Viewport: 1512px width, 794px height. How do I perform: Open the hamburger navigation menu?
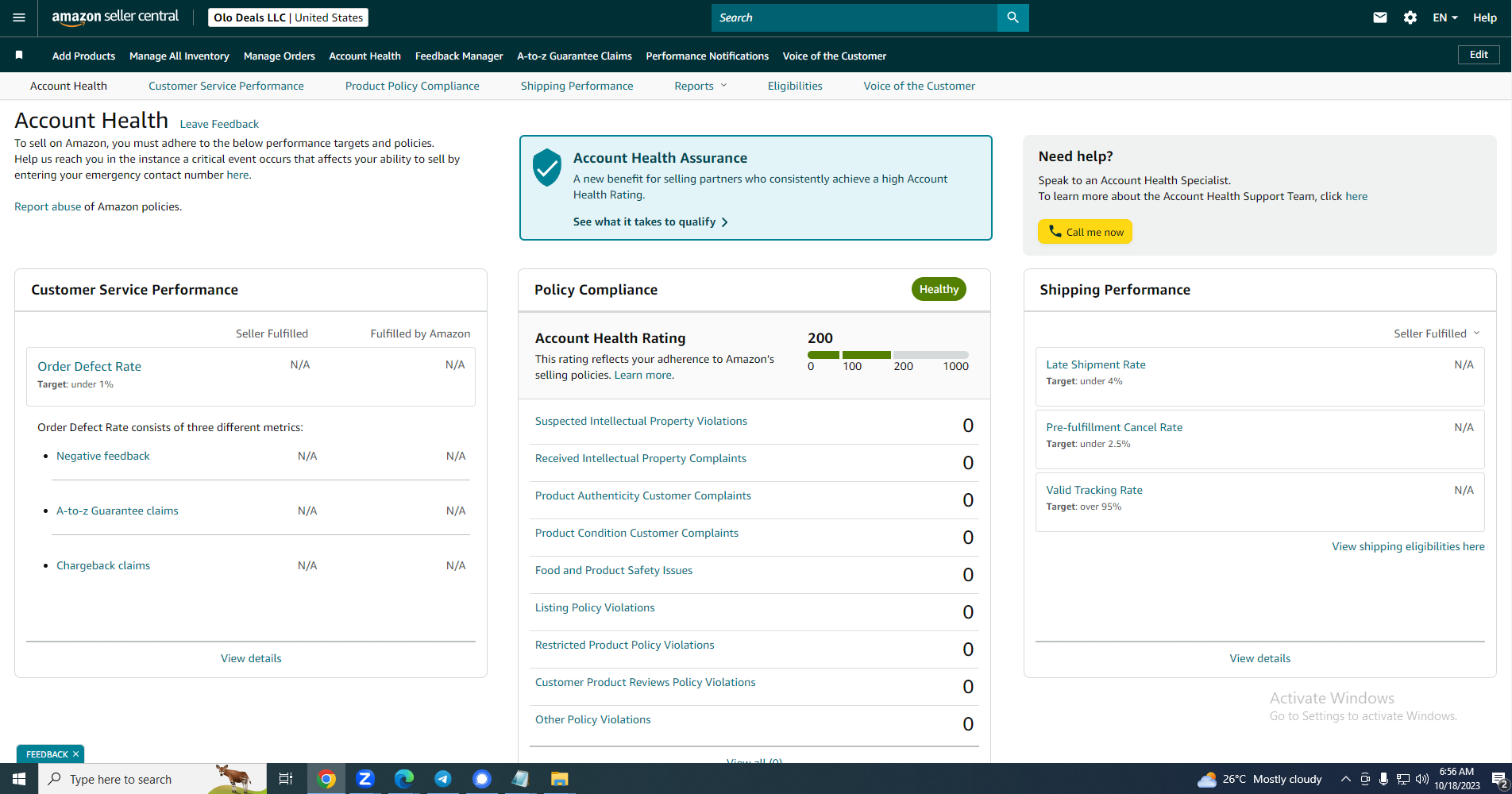[19, 17]
